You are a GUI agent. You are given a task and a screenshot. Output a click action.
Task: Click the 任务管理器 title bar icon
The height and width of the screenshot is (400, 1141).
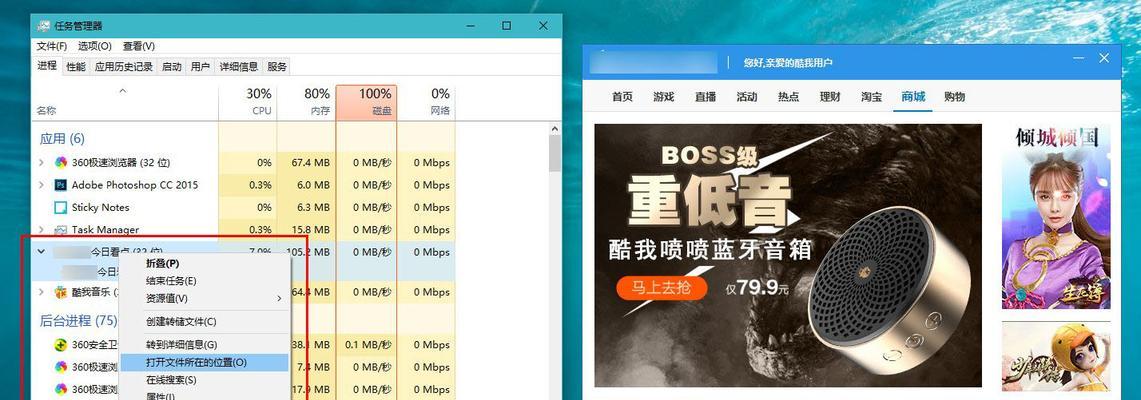pyautogui.click(x=44, y=25)
